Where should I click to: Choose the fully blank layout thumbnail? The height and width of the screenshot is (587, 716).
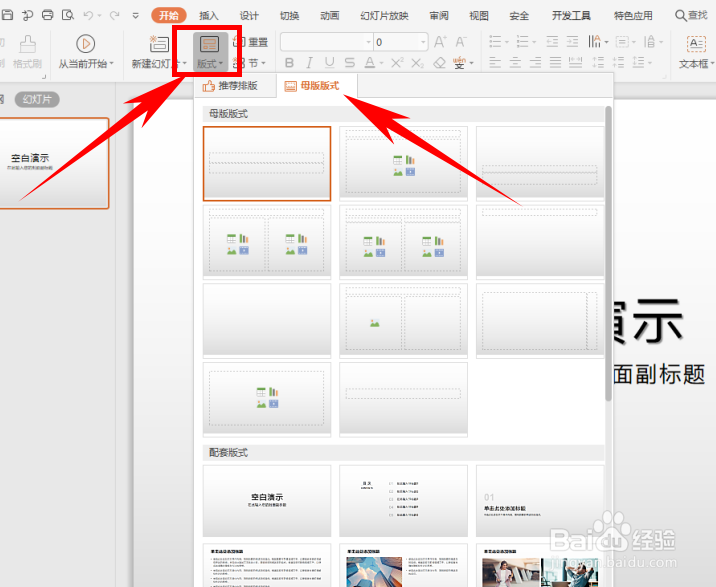coord(267,320)
